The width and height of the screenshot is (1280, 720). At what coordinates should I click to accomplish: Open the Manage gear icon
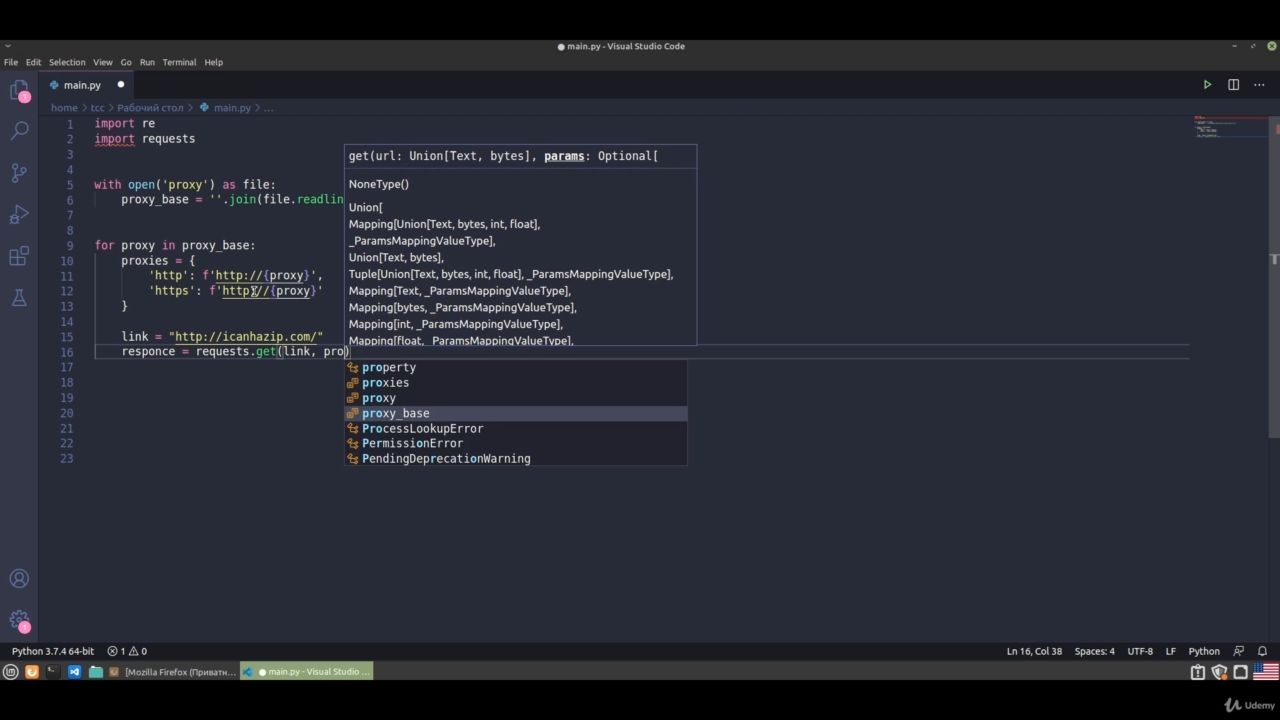coord(19,621)
